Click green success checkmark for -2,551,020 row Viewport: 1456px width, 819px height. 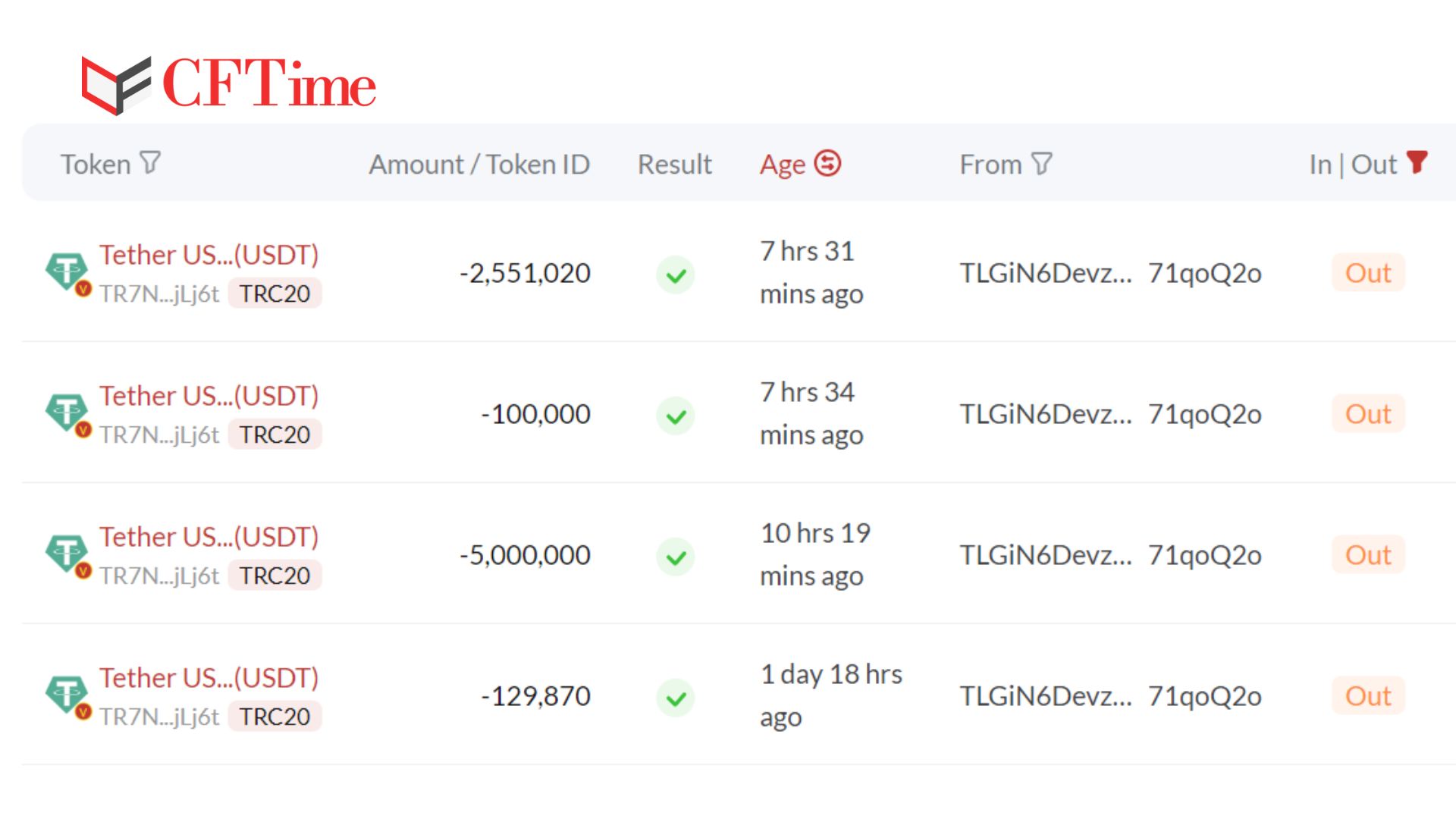676,275
